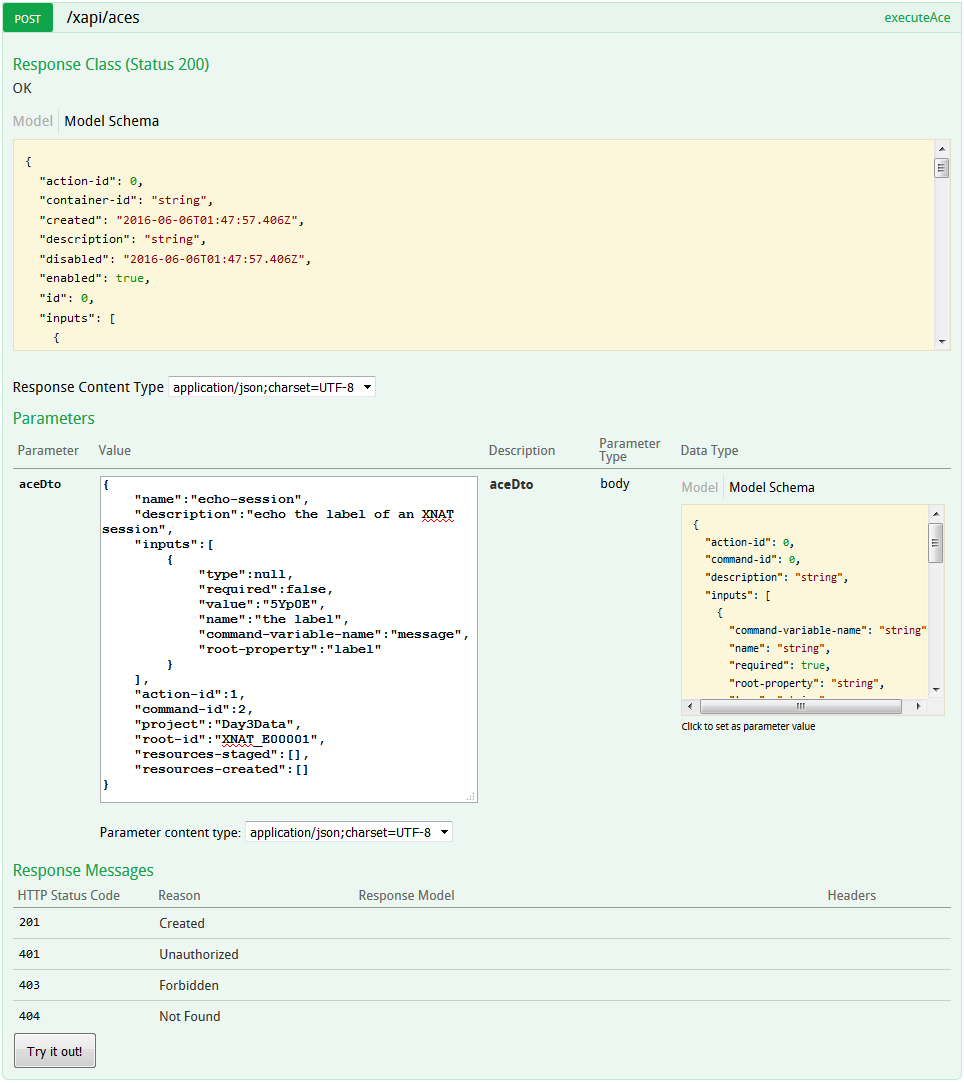Screen dimensions: 964x1083
Task: Click inside the aceDto value text area
Action: tap(288, 638)
